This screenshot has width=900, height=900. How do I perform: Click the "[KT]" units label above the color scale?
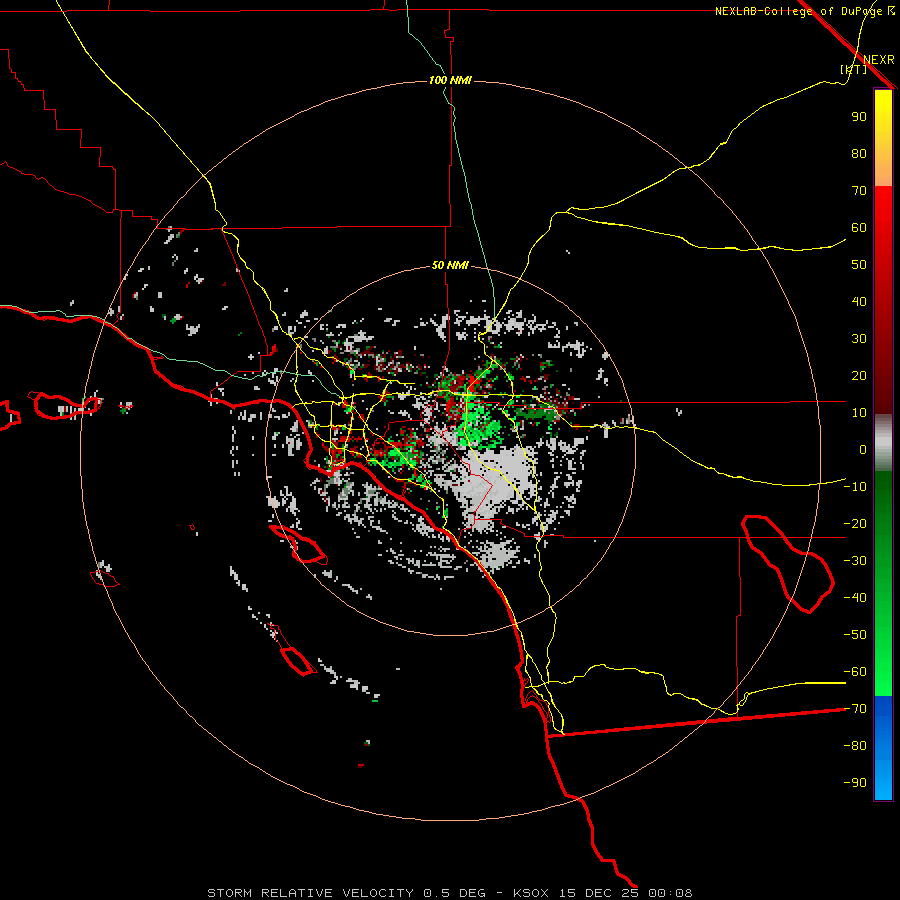click(853, 69)
